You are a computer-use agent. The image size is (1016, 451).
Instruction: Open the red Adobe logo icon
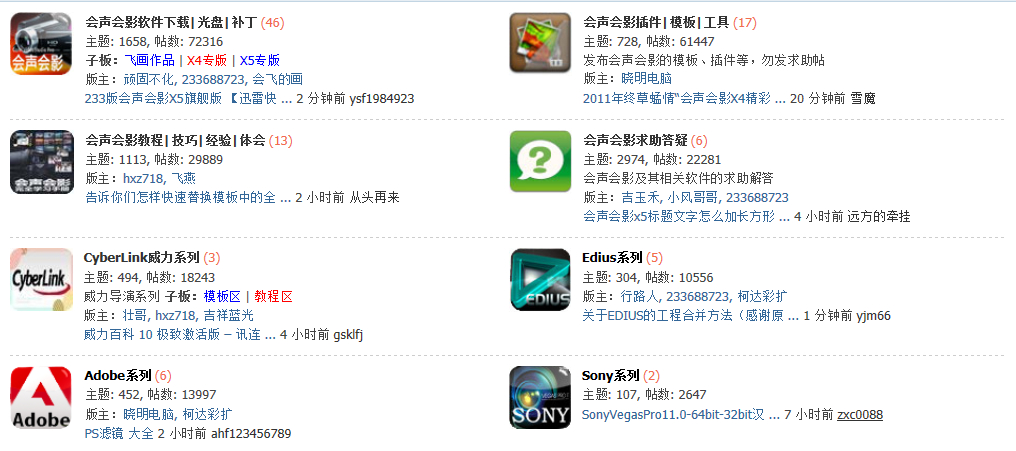click(41, 397)
